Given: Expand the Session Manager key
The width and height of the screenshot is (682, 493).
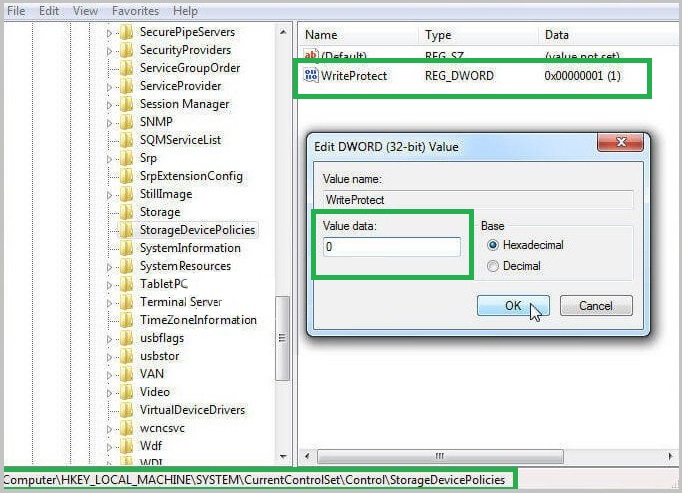Looking at the screenshot, I should 109,105.
